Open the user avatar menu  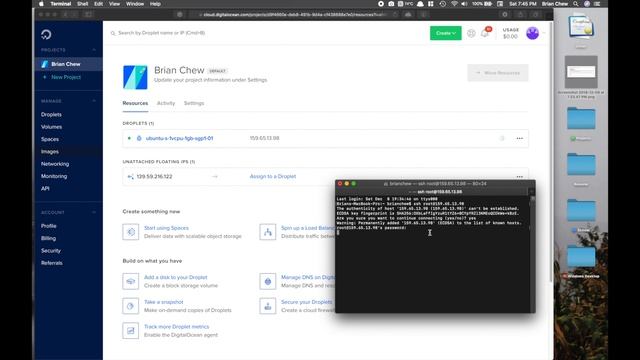coord(532,33)
